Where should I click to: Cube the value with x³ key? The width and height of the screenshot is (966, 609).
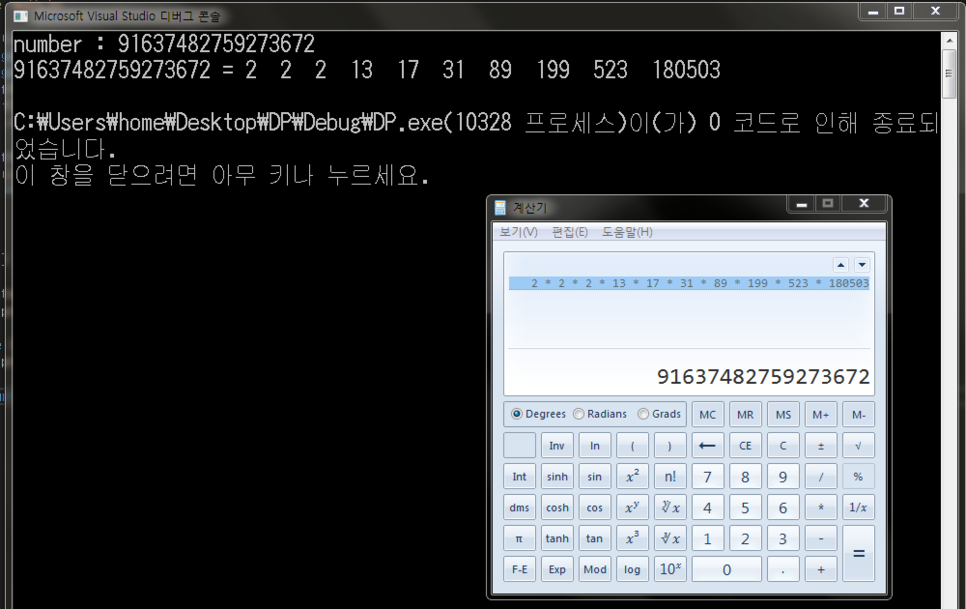click(632, 538)
